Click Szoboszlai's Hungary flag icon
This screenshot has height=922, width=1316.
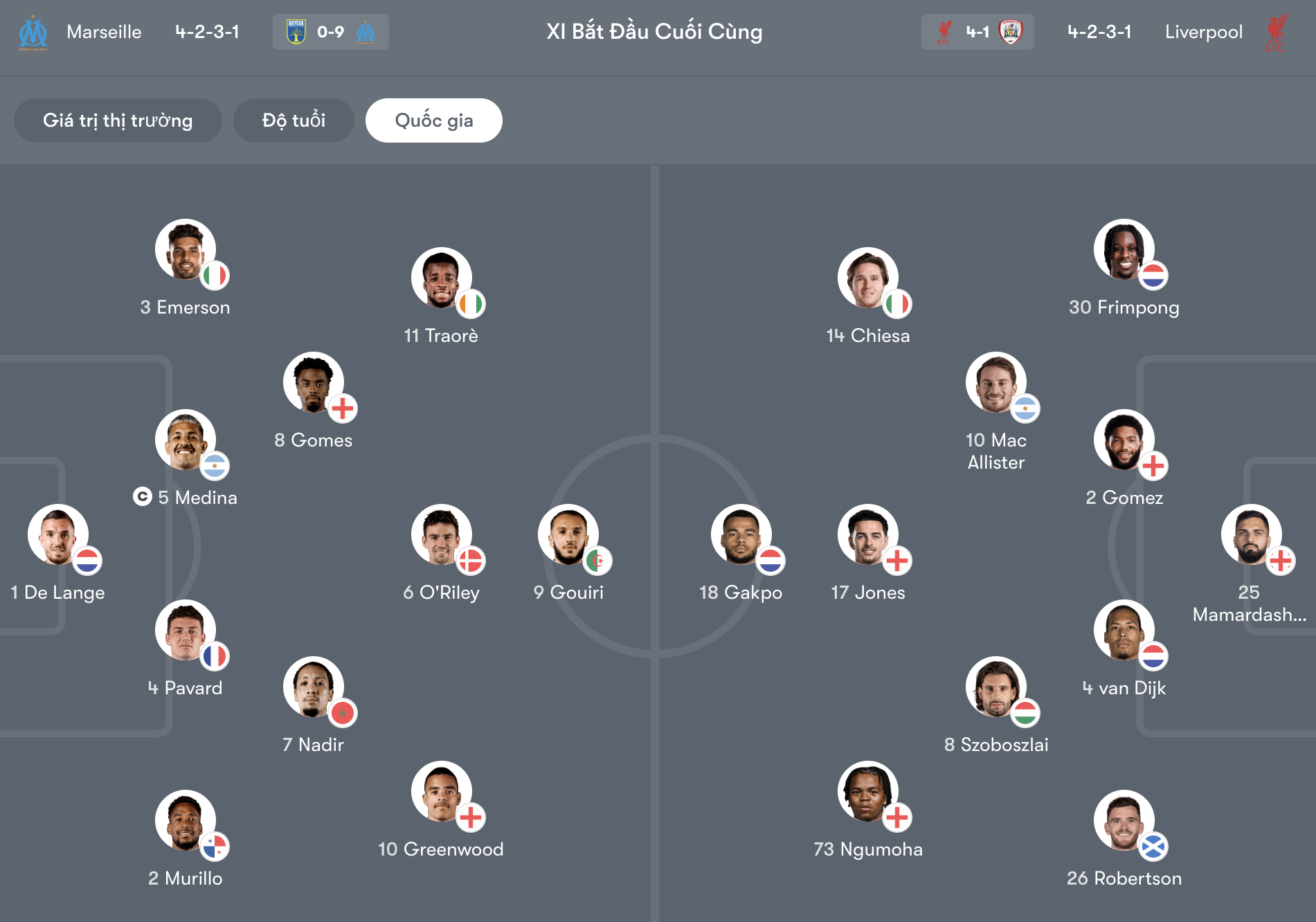pos(1025,713)
